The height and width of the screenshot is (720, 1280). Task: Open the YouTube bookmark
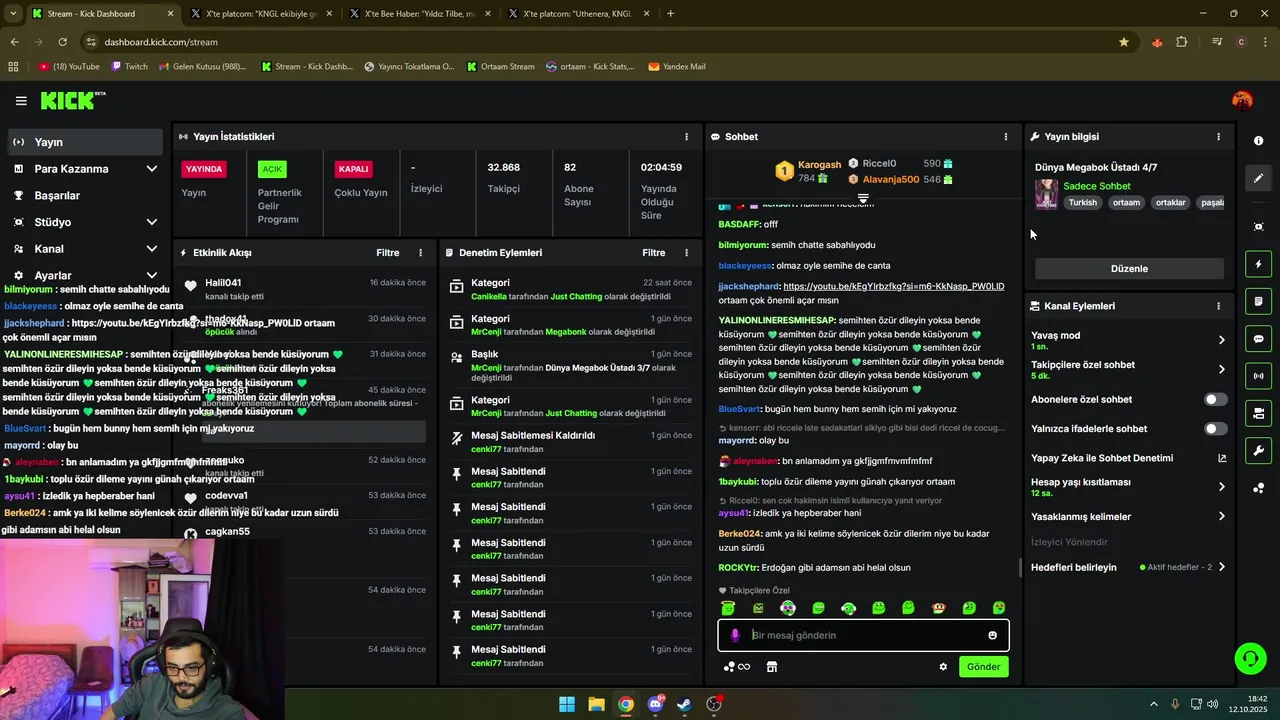tap(69, 67)
